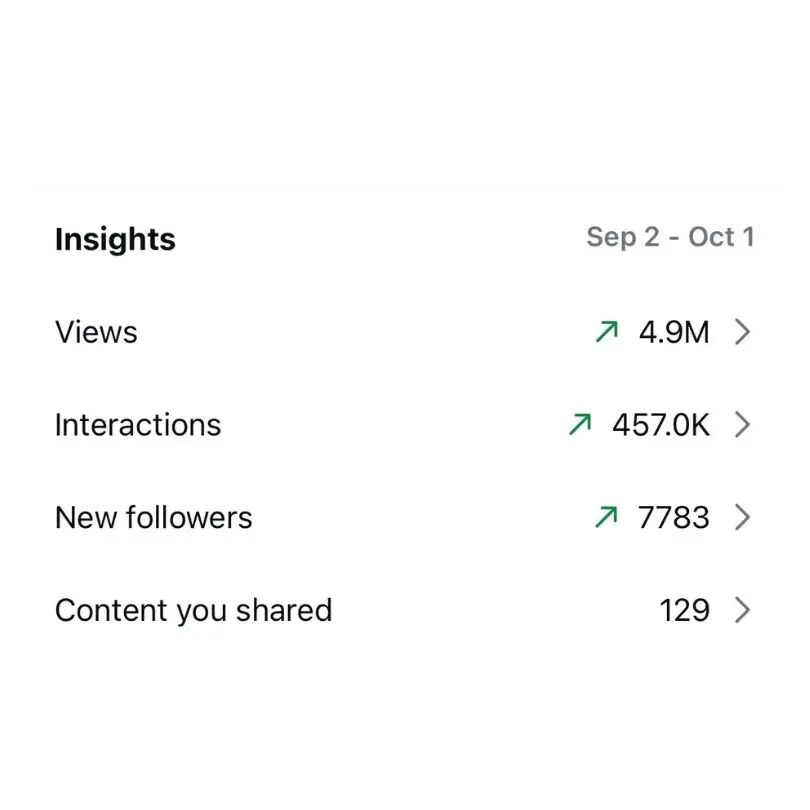Click the 'Oct 1' end date
Image resolution: width=810 pixels, height=810 pixels.
coord(721,237)
